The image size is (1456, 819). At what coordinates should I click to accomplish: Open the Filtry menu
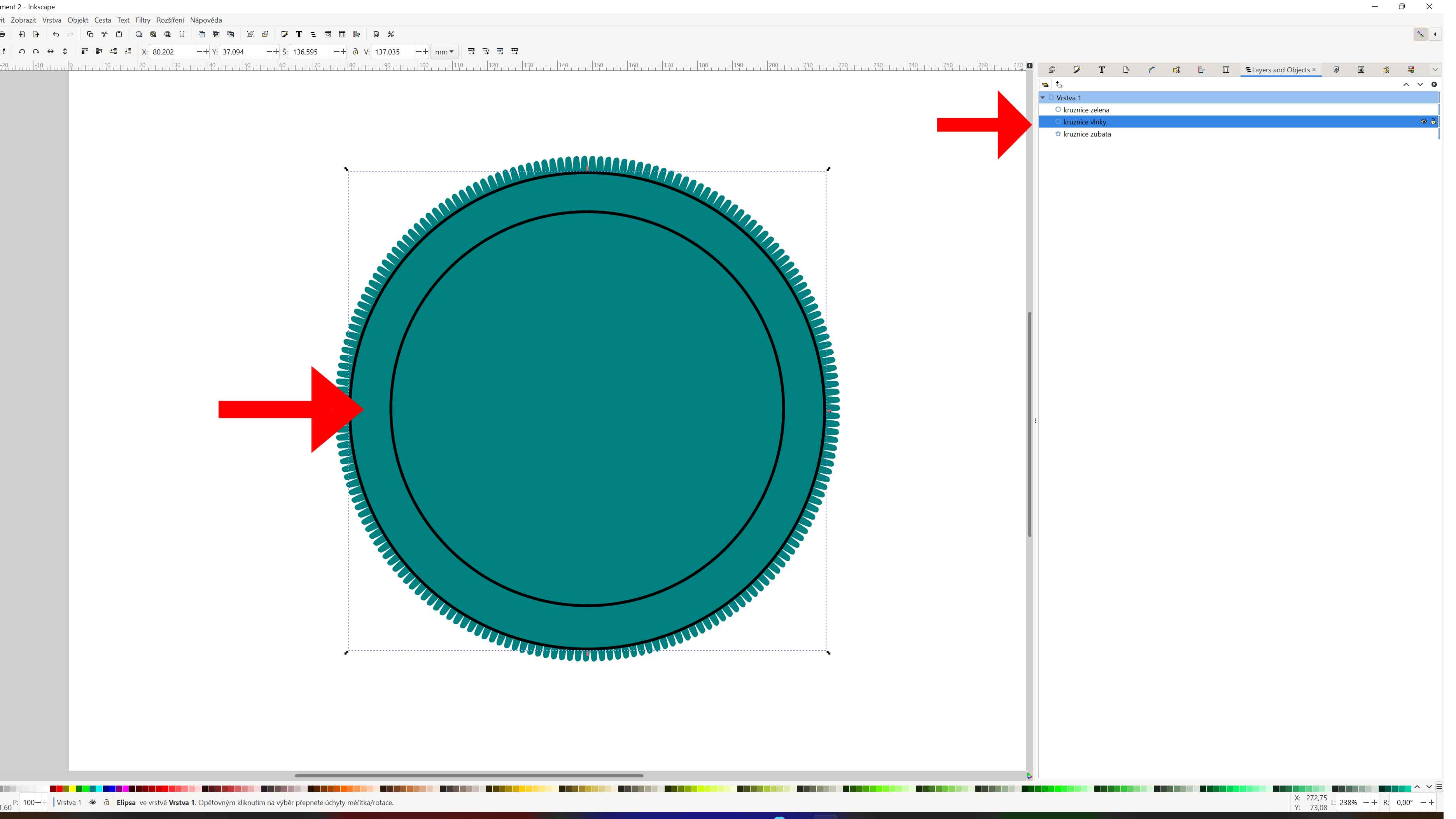pyautogui.click(x=142, y=20)
